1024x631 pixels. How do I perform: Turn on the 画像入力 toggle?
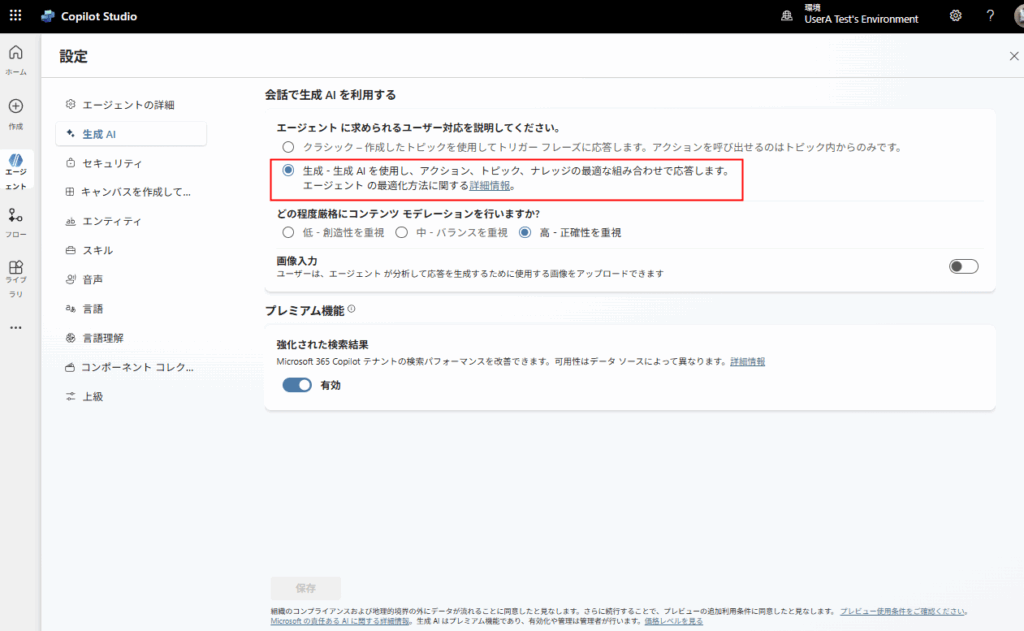963,267
